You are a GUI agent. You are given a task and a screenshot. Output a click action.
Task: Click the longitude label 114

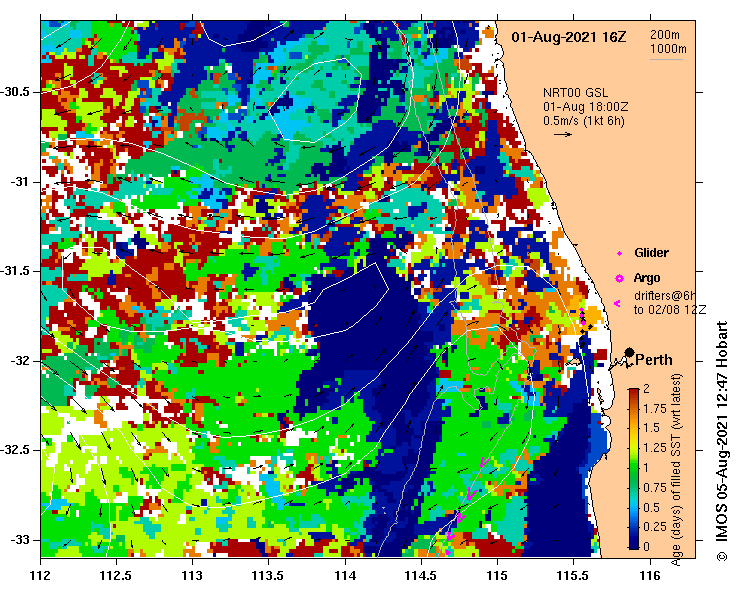click(345, 576)
